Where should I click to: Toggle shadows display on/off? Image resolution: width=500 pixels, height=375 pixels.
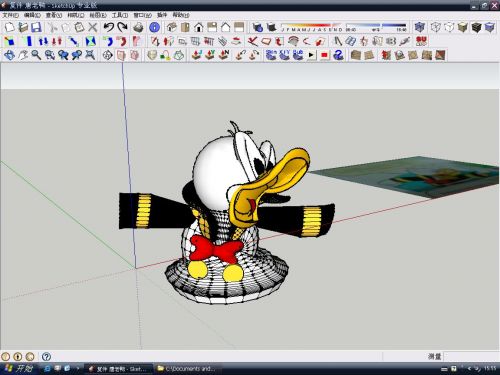tap(272, 27)
